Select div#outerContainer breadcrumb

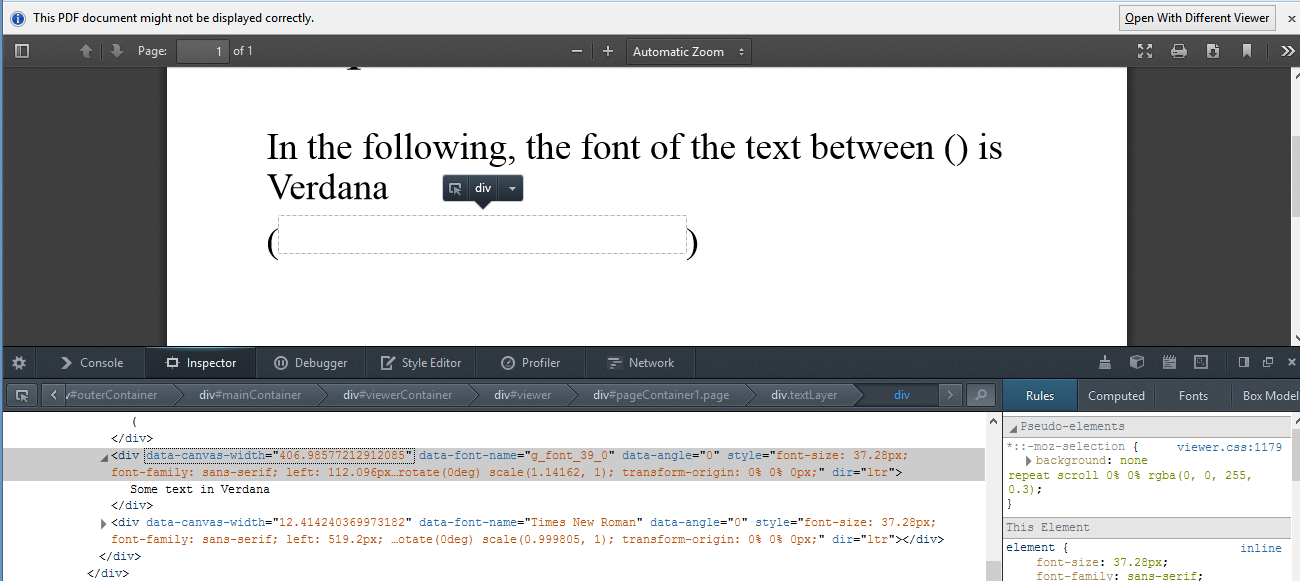coord(114,395)
